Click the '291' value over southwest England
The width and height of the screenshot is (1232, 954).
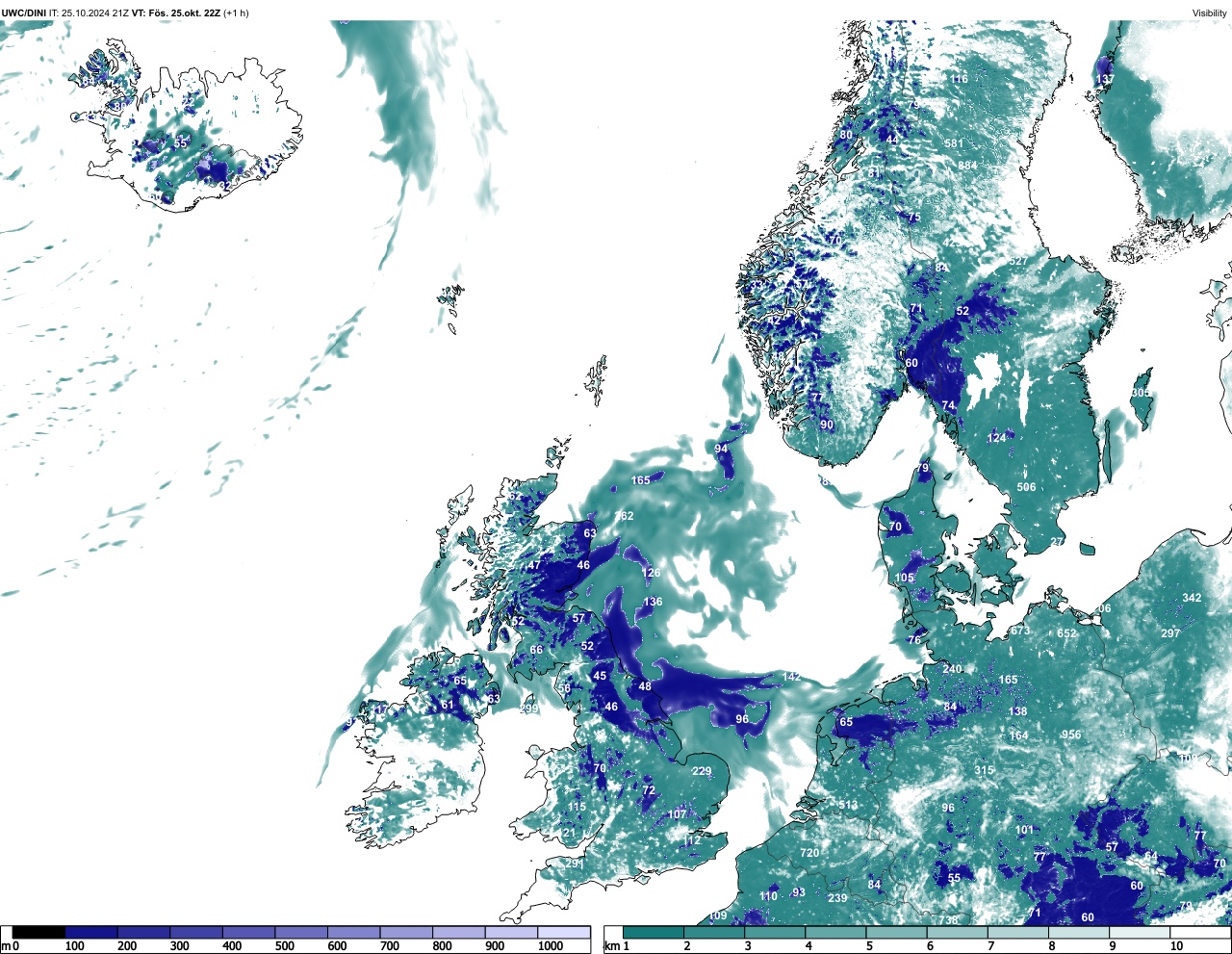pyautogui.click(x=575, y=864)
